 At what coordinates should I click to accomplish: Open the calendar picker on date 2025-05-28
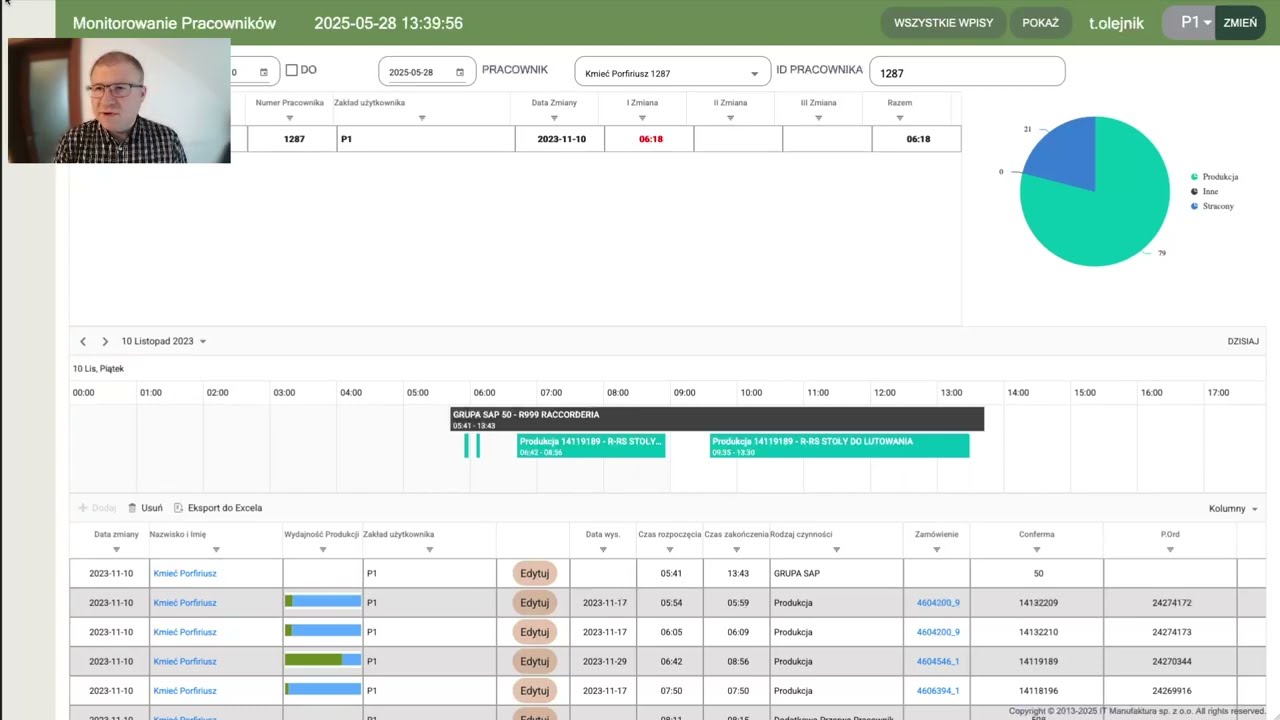(x=460, y=72)
